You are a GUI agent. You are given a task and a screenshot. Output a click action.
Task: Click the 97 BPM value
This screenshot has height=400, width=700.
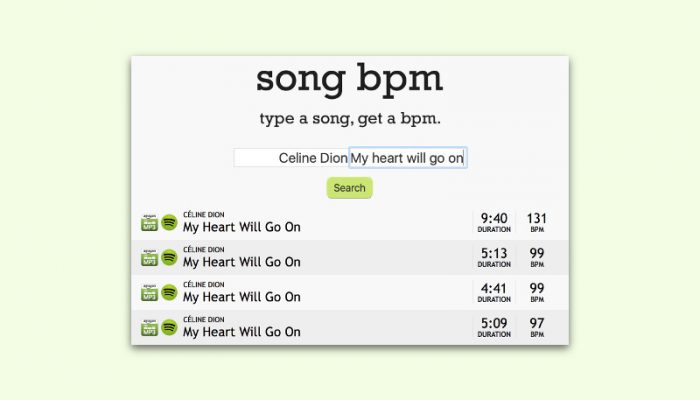coord(537,323)
